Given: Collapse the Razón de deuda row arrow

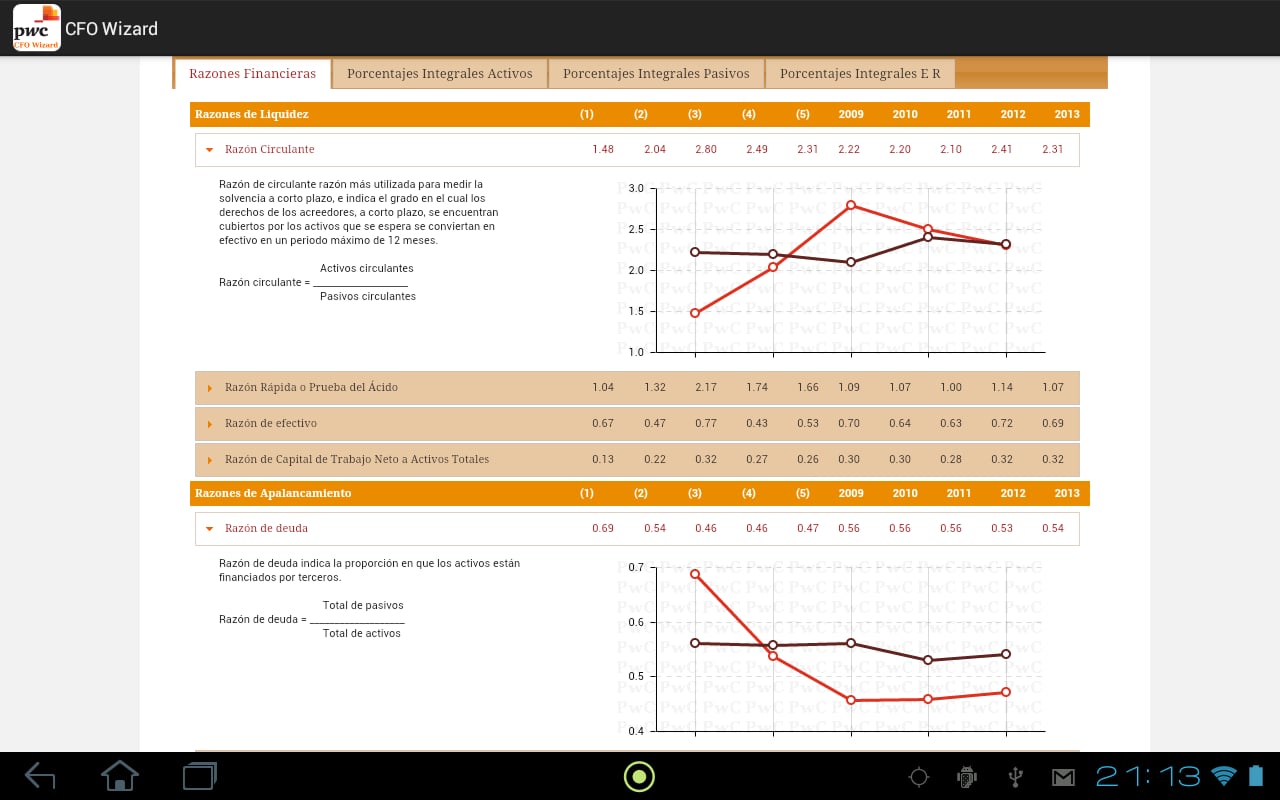Looking at the screenshot, I should 209,529.
